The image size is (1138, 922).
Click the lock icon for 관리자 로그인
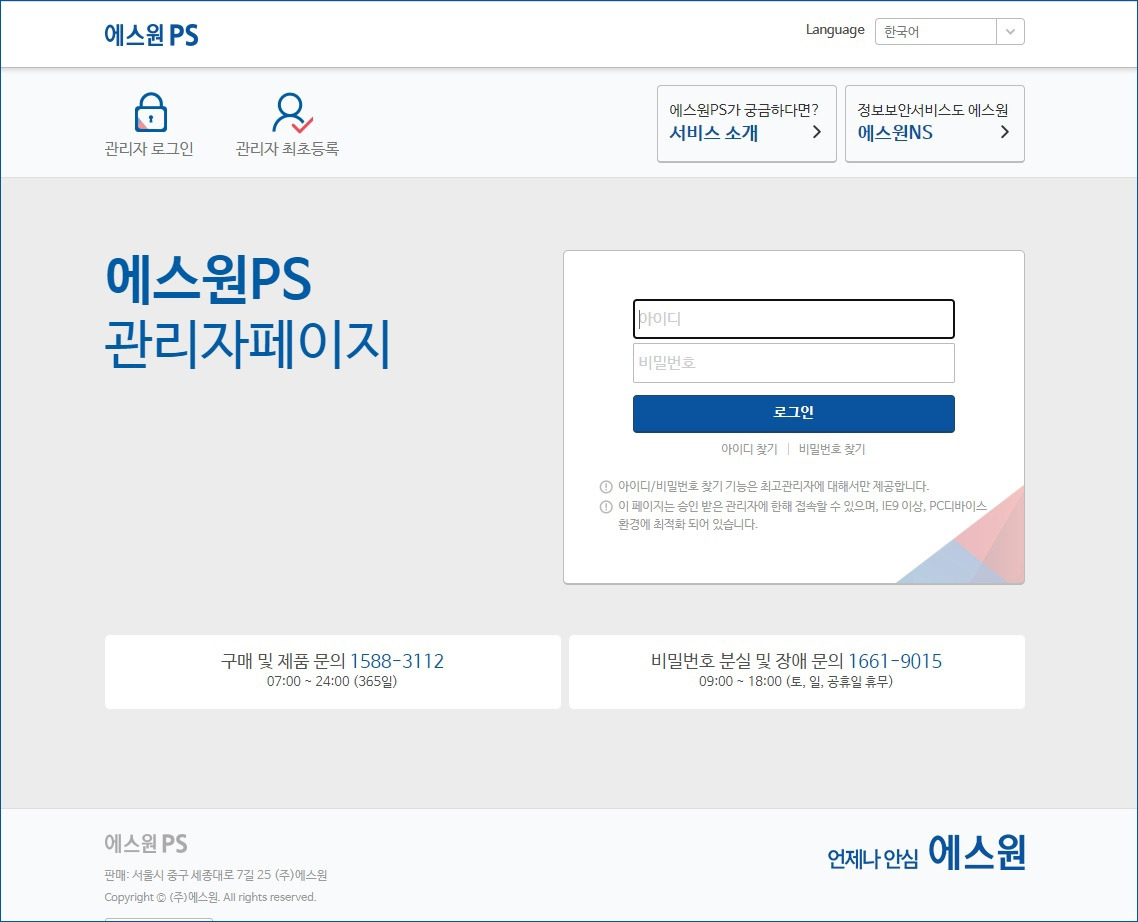[x=150, y=113]
